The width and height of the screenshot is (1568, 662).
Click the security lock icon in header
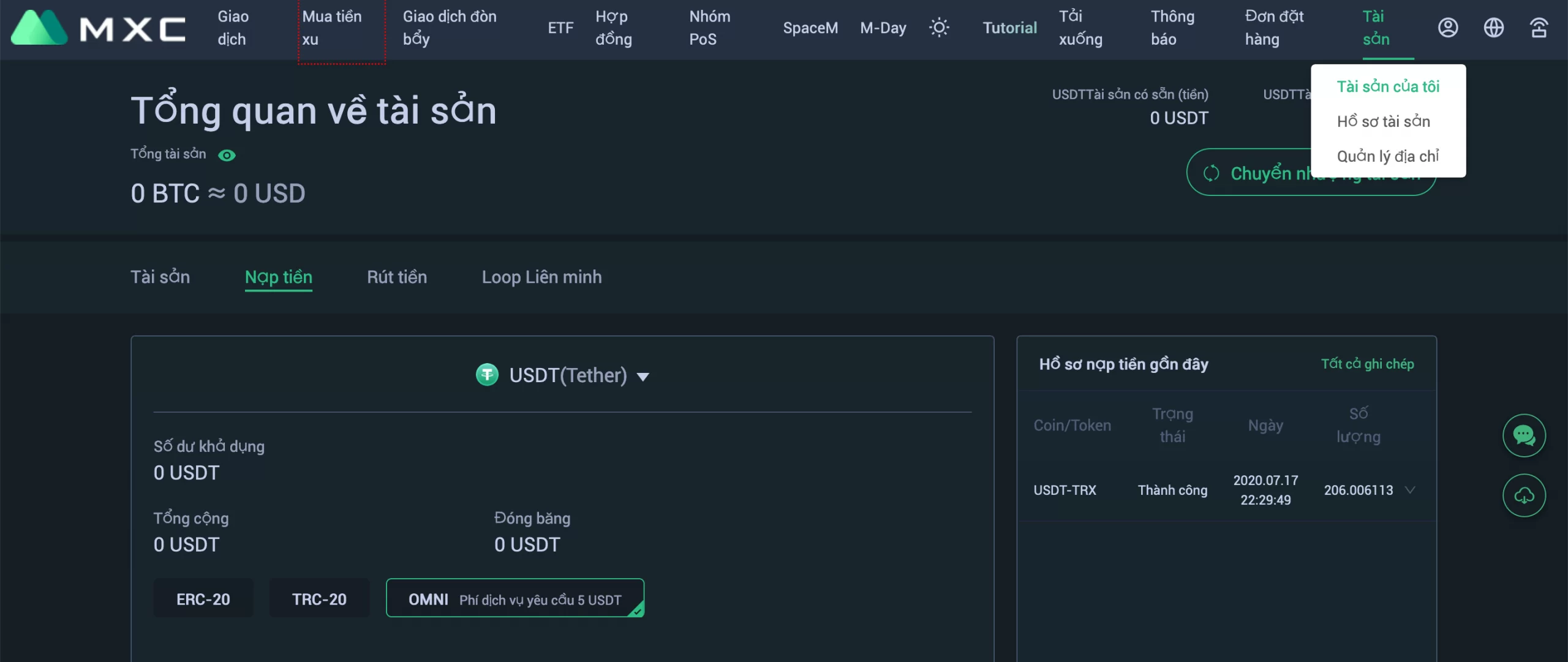[x=1539, y=28]
